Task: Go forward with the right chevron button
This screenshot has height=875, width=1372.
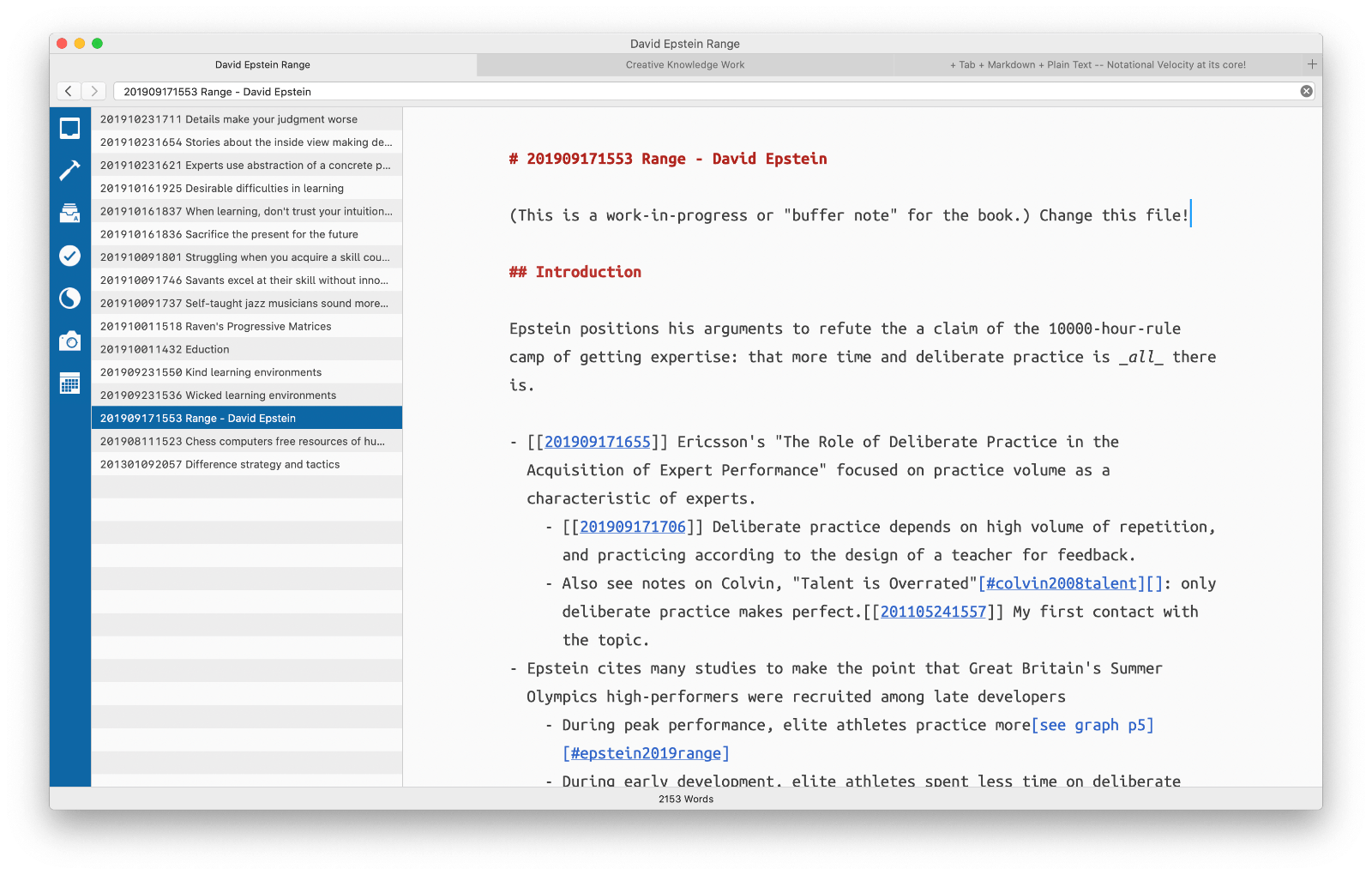Action: [x=94, y=91]
